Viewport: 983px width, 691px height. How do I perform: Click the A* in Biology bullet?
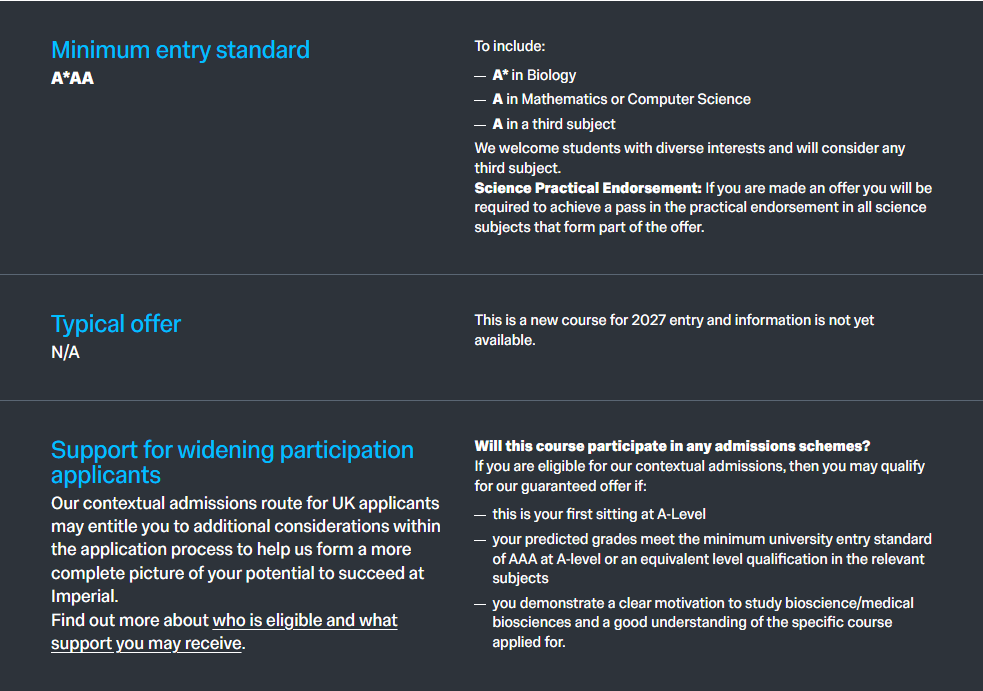[x=534, y=75]
